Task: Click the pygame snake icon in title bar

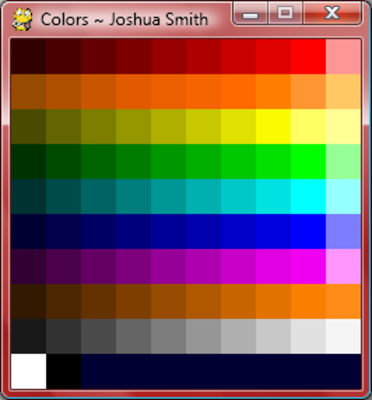Action: click(22, 19)
